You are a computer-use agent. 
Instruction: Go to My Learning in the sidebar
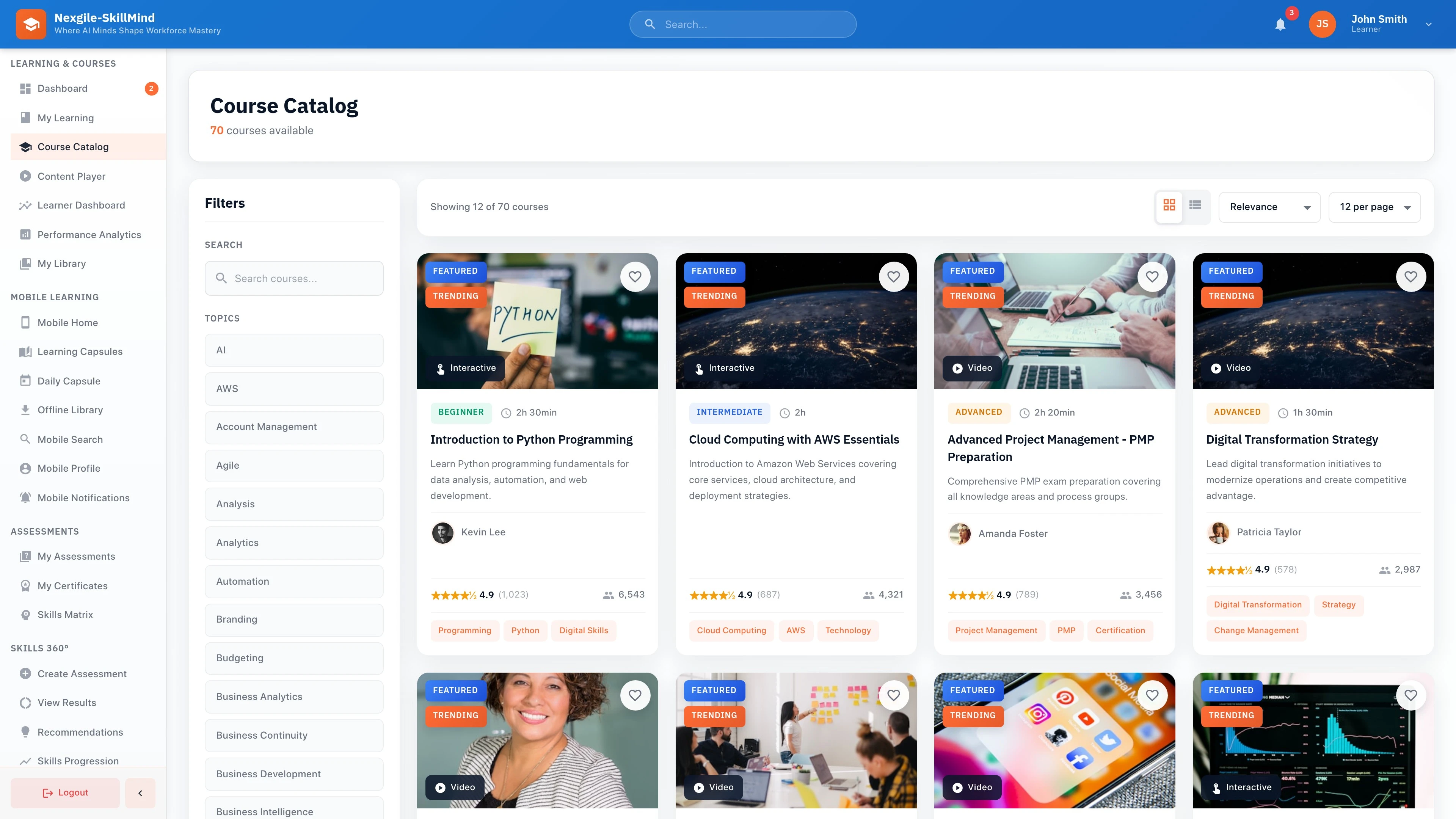pyautogui.click(x=66, y=118)
